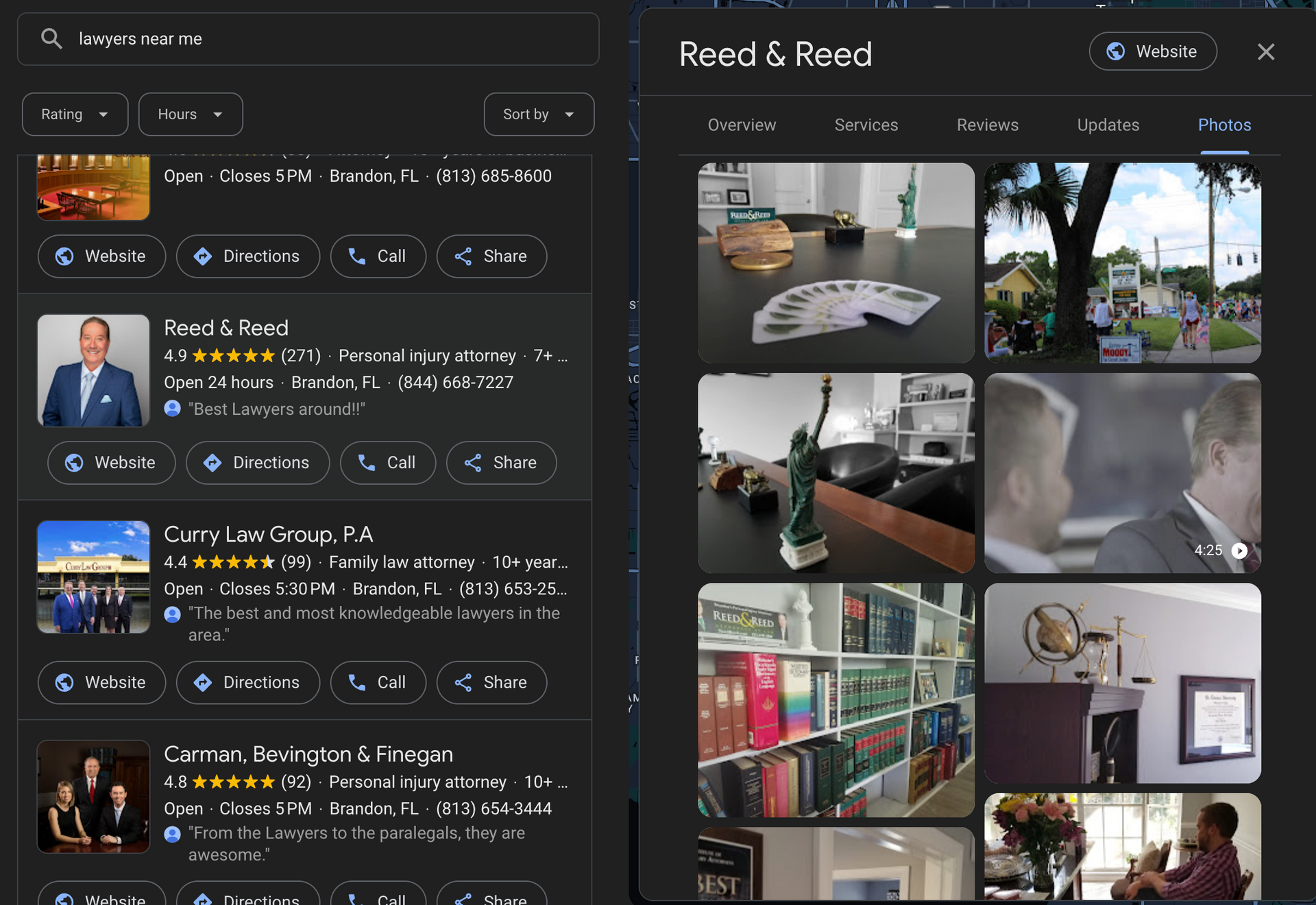Open Website for Curry Law Group
The image size is (1316, 905).
pos(102,683)
